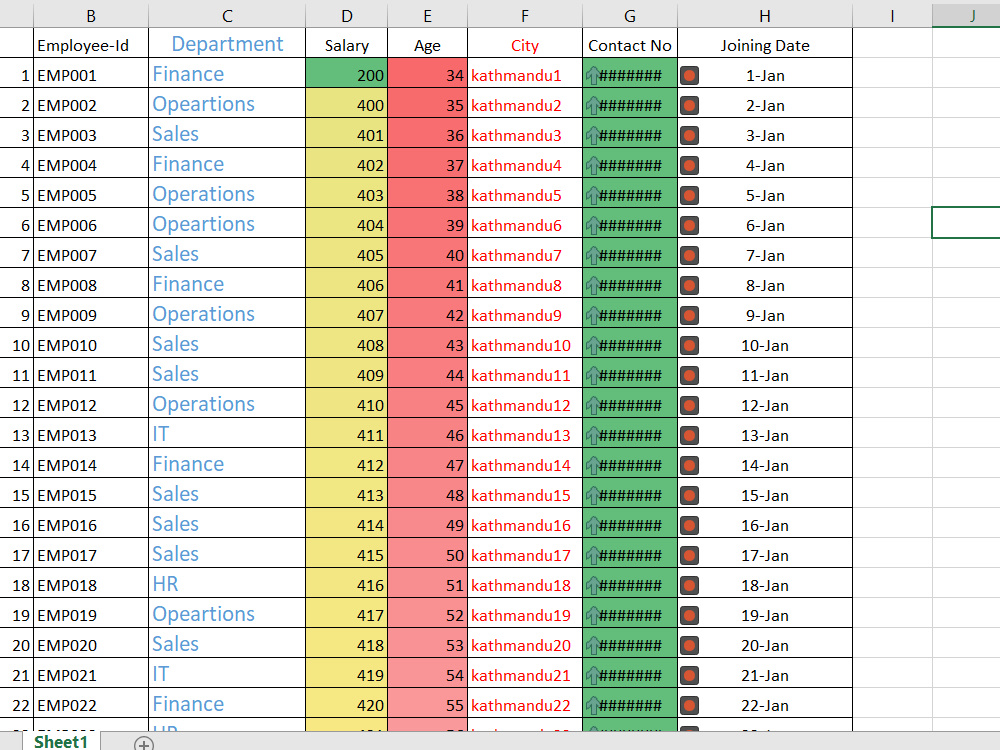Select the green Salary cell with value 200

tap(346, 75)
